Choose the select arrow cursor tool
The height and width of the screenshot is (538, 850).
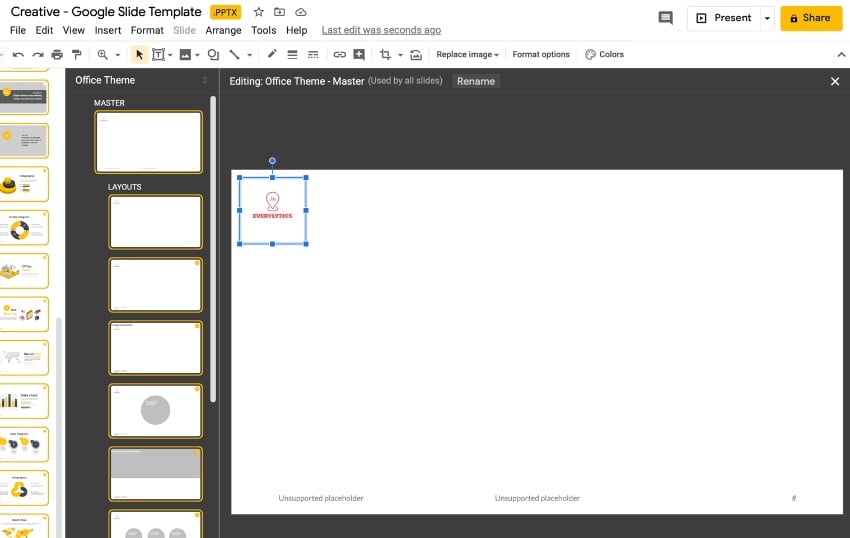pyautogui.click(x=139, y=55)
